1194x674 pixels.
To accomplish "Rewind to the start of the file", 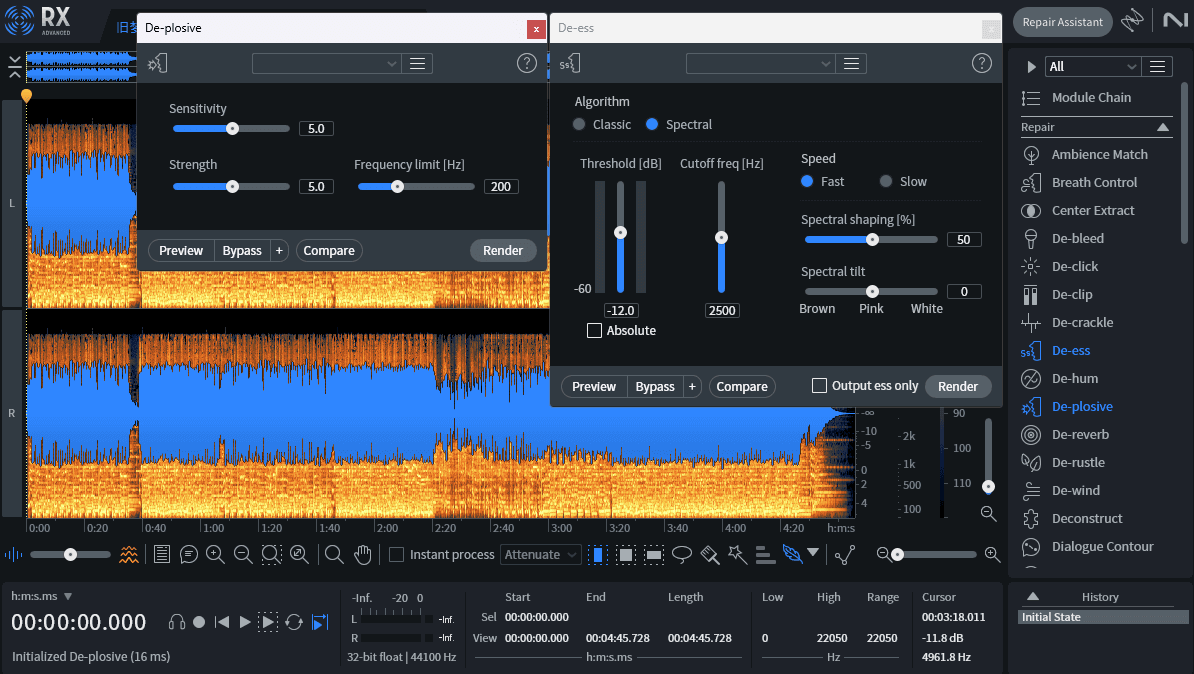I will point(222,622).
